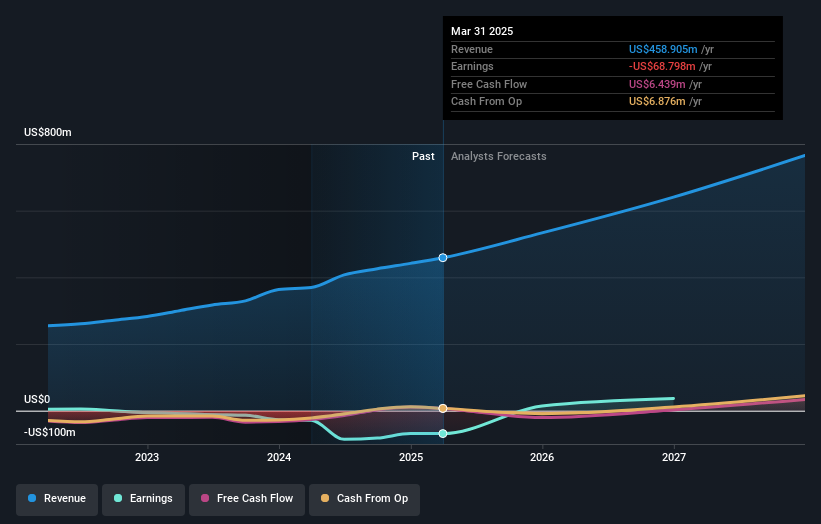Click the Revenue data point marker on blue line
The image size is (821, 524).
(x=443, y=258)
